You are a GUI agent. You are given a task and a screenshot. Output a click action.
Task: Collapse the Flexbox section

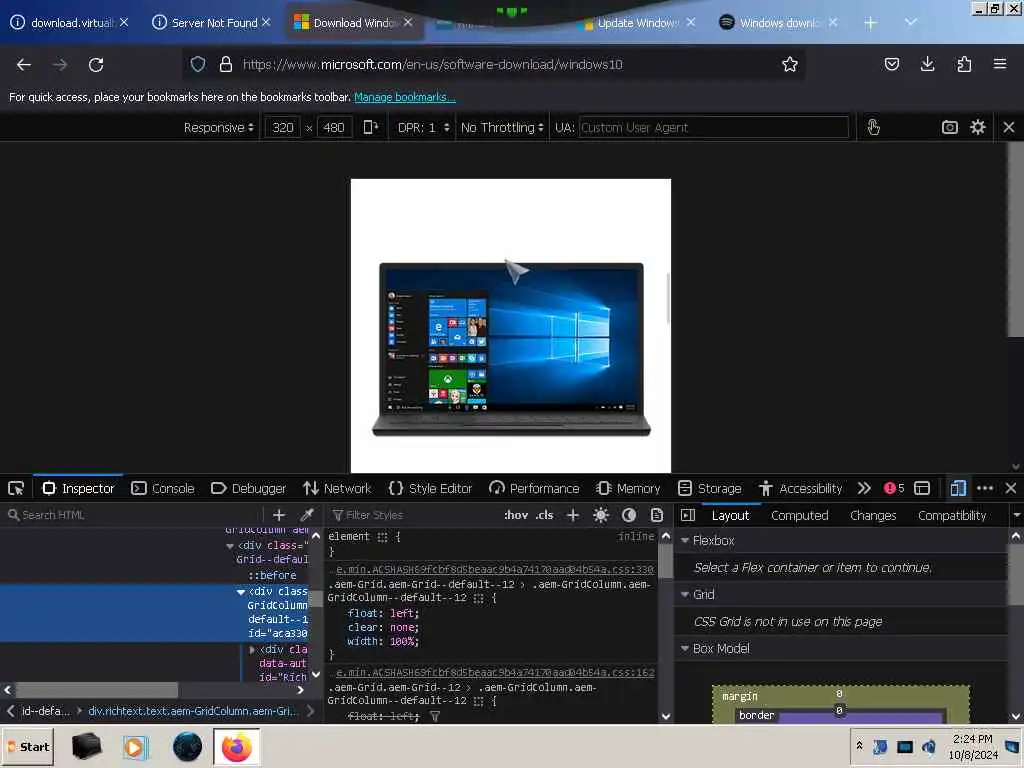(685, 541)
